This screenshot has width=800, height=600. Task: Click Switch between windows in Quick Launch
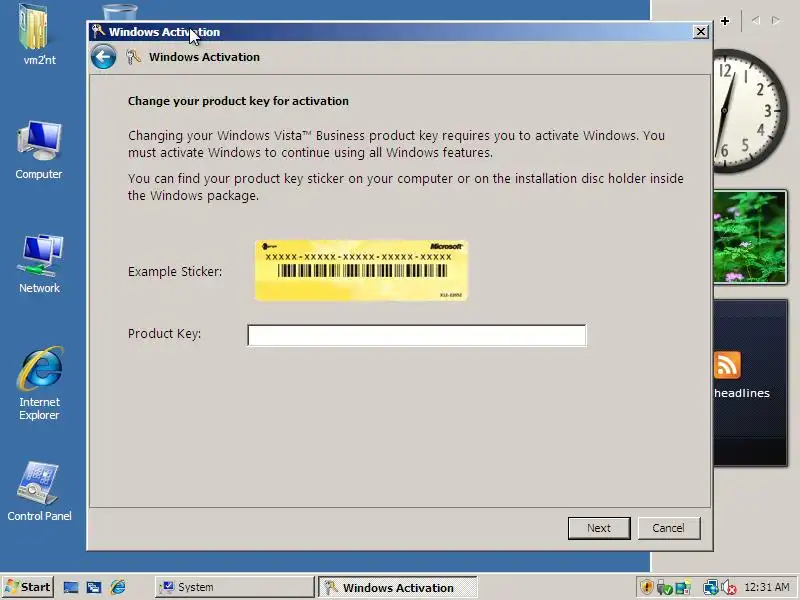[x=94, y=587]
